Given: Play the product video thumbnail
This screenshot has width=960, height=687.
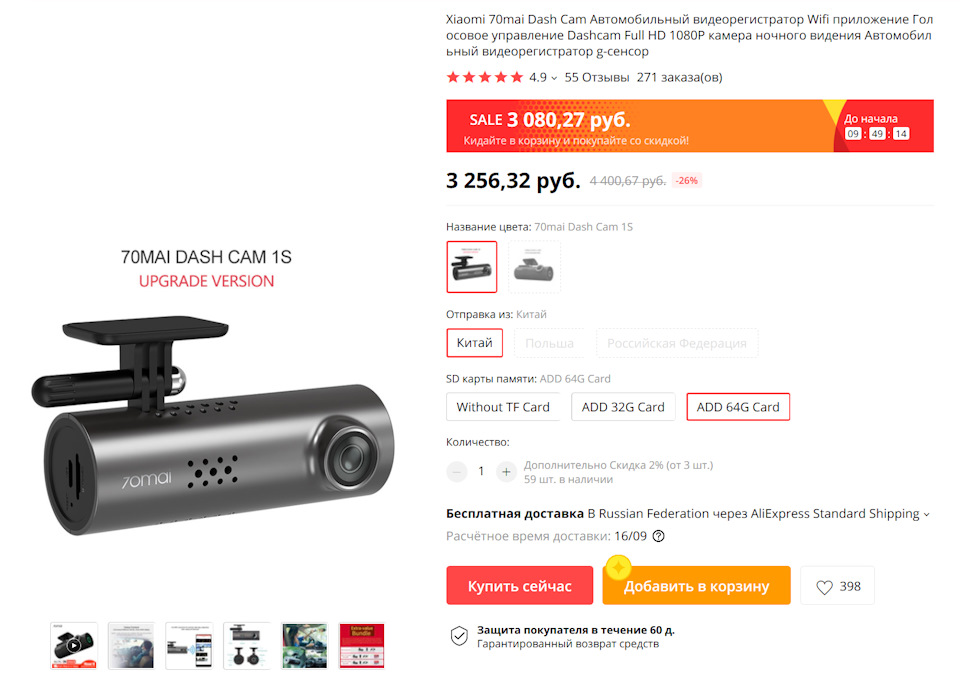Looking at the screenshot, I should pyautogui.click(x=74, y=645).
